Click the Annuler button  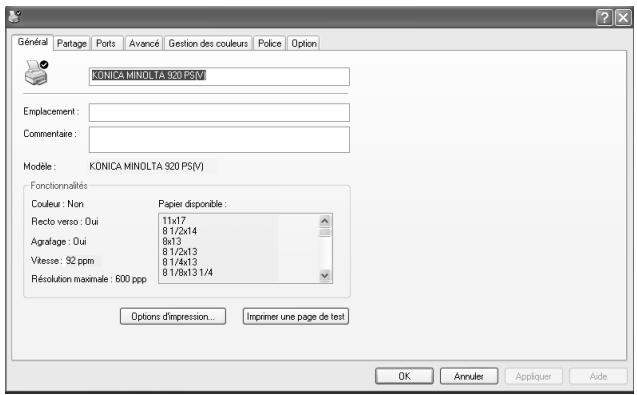pyautogui.click(x=469, y=376)
